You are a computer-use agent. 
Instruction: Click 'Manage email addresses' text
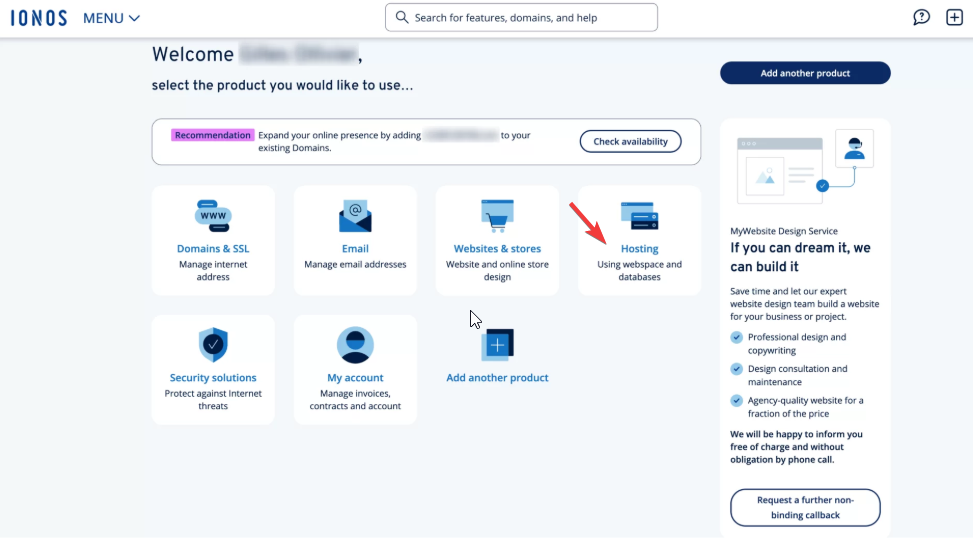(355, 264)
